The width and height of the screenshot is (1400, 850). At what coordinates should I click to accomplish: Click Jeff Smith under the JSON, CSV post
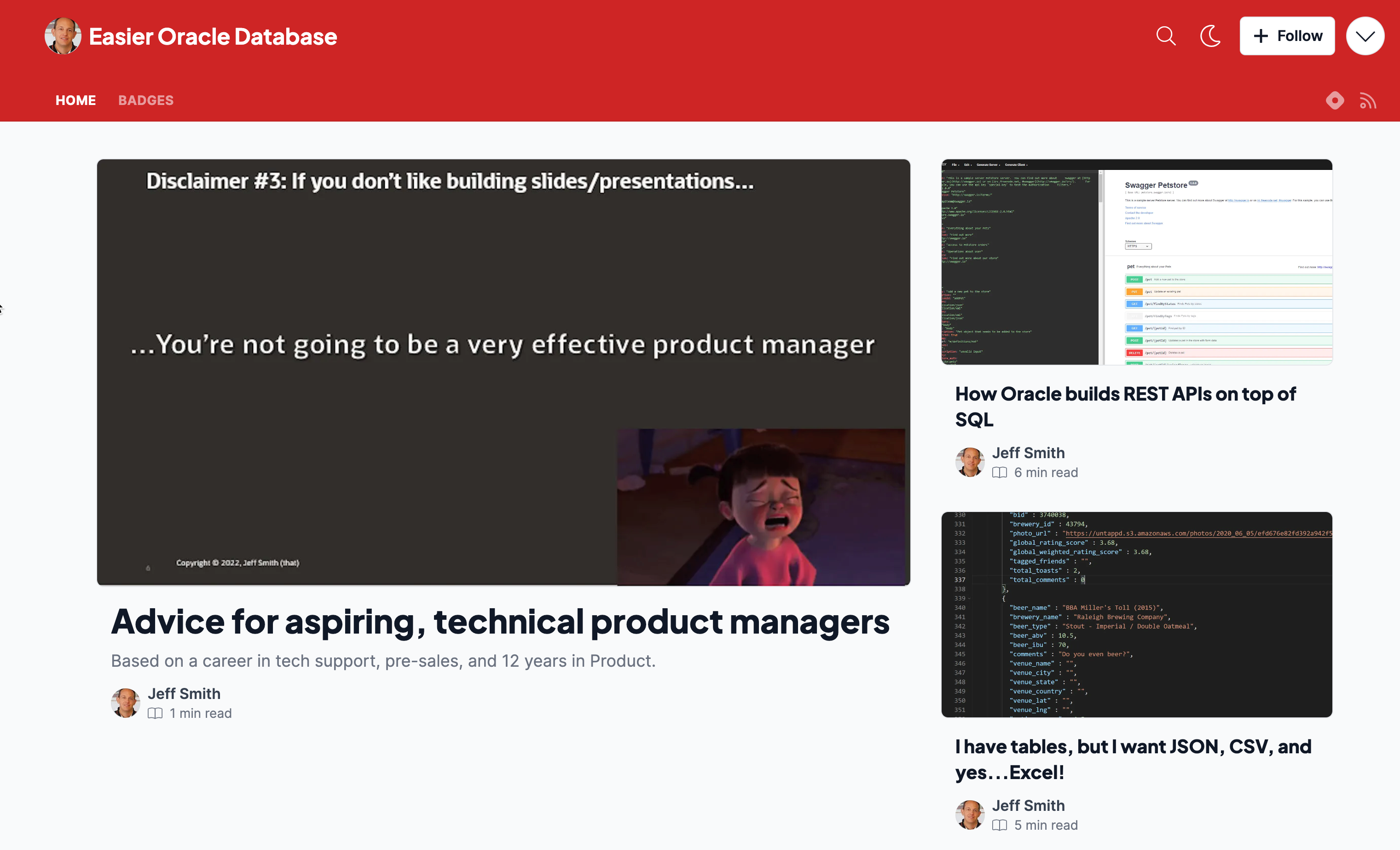(x=1028, y=806)
